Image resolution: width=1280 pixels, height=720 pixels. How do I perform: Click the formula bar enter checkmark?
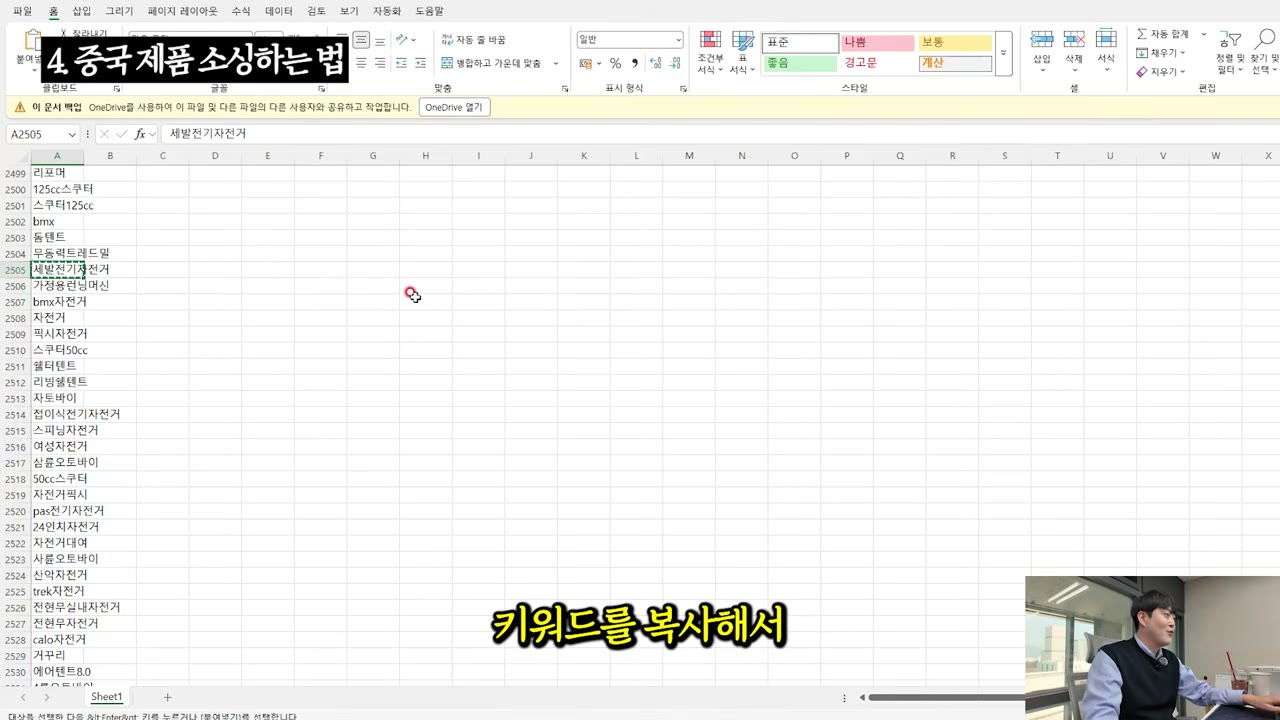[122, 134]
